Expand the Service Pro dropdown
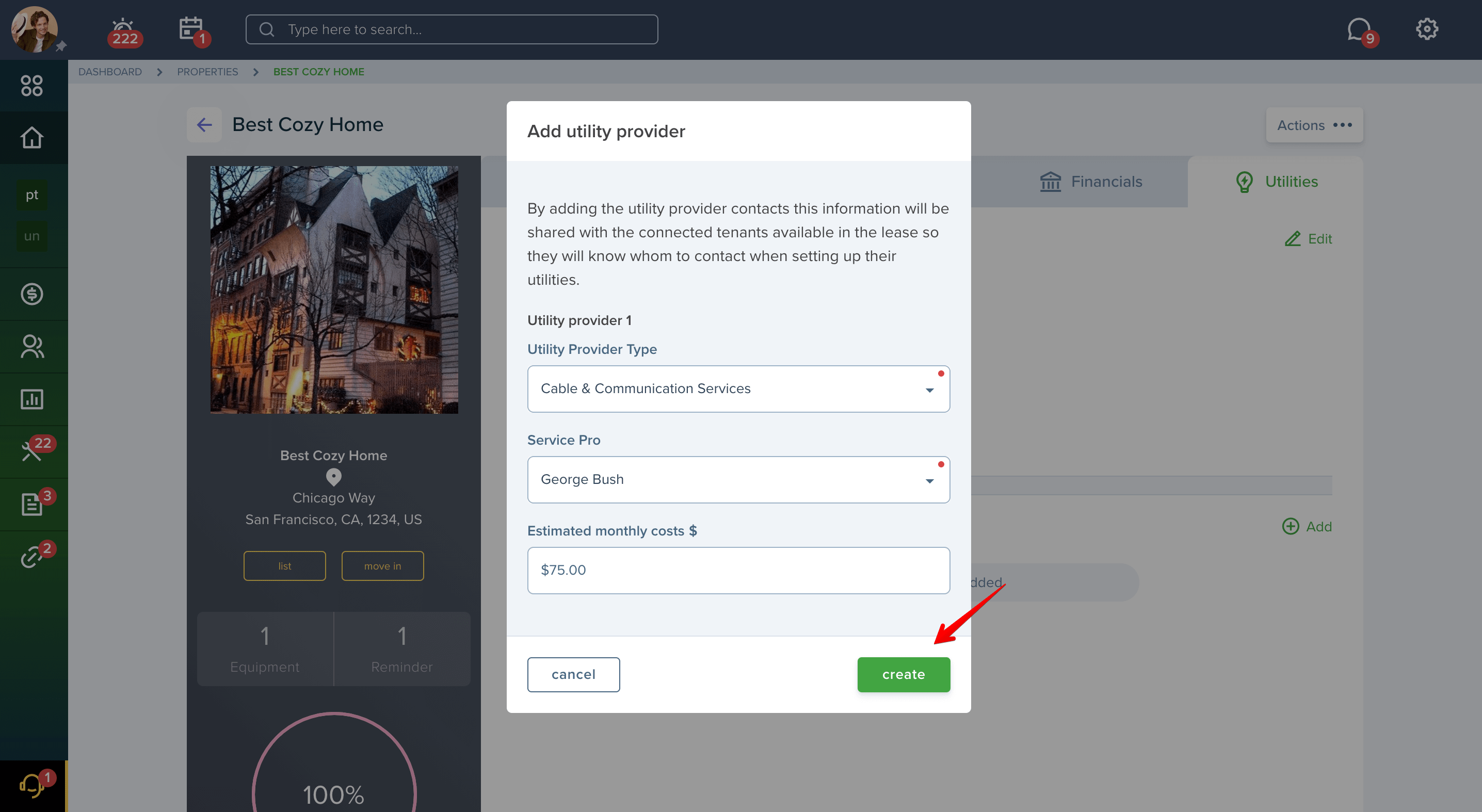Screen dimensions: 1482x812 [738, 480]
